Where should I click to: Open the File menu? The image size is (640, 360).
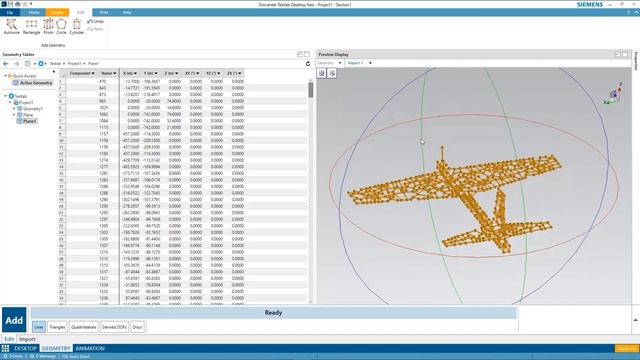coord(10,12)
